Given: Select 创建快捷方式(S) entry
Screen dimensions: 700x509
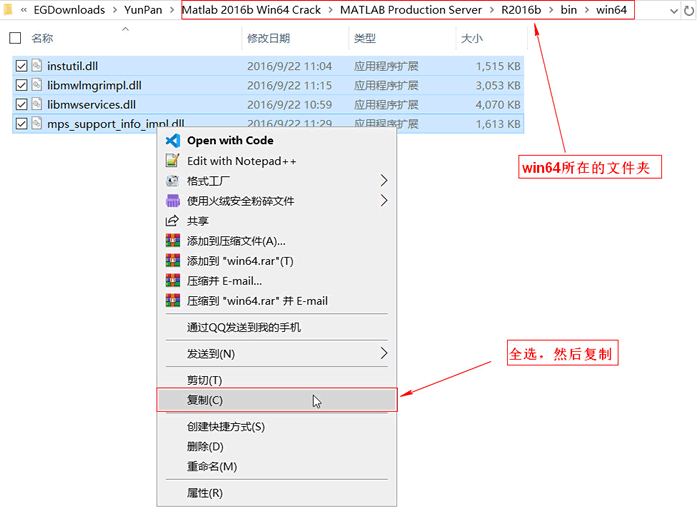Looking at the screenshot, I should [276, 427].
